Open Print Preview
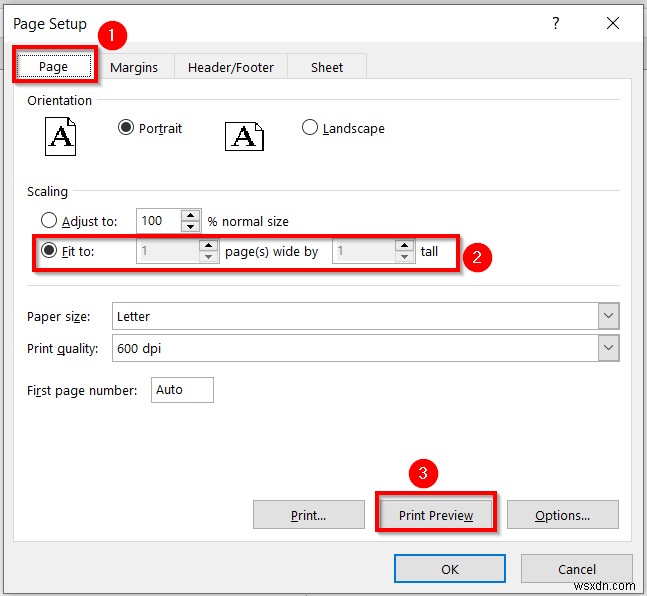This screenshot has width=647, height=596. point(436,515)
